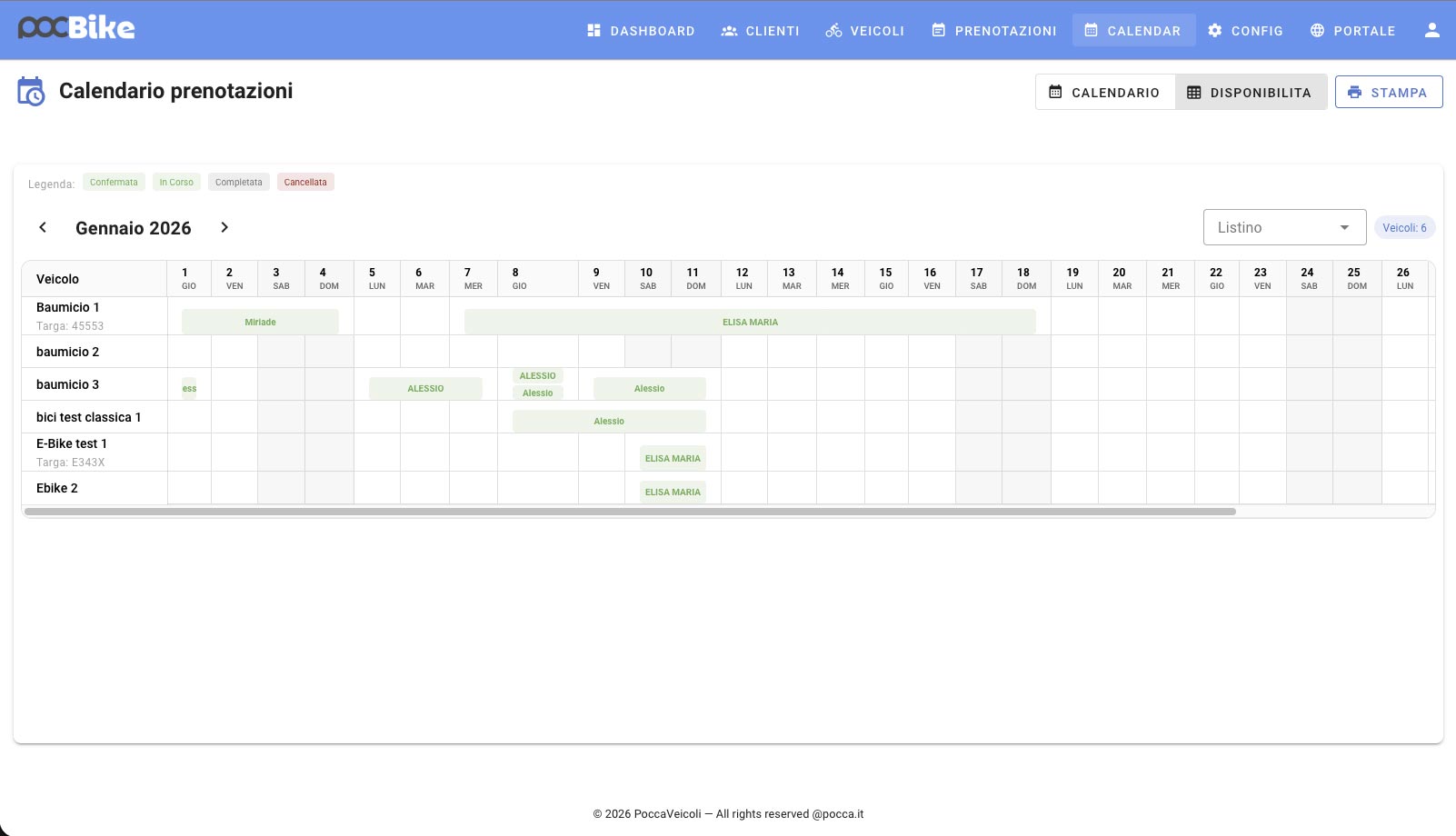Click the Config gear icon
This screenshot has width=1456, height=836.
pyautogui.click(x=1215, y=30)
